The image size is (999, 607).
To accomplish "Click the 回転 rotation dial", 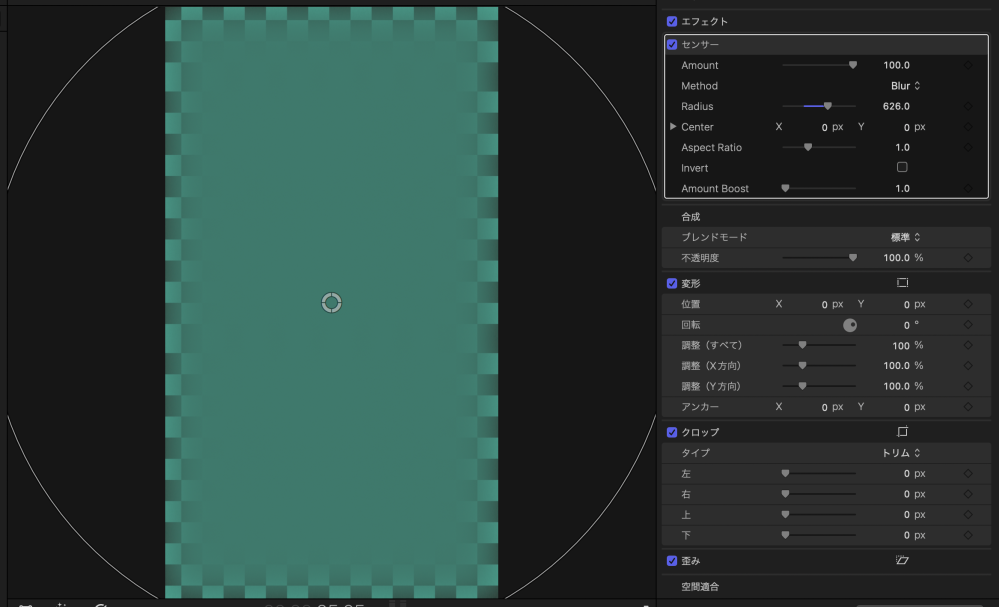I will (x=850, y=325).
